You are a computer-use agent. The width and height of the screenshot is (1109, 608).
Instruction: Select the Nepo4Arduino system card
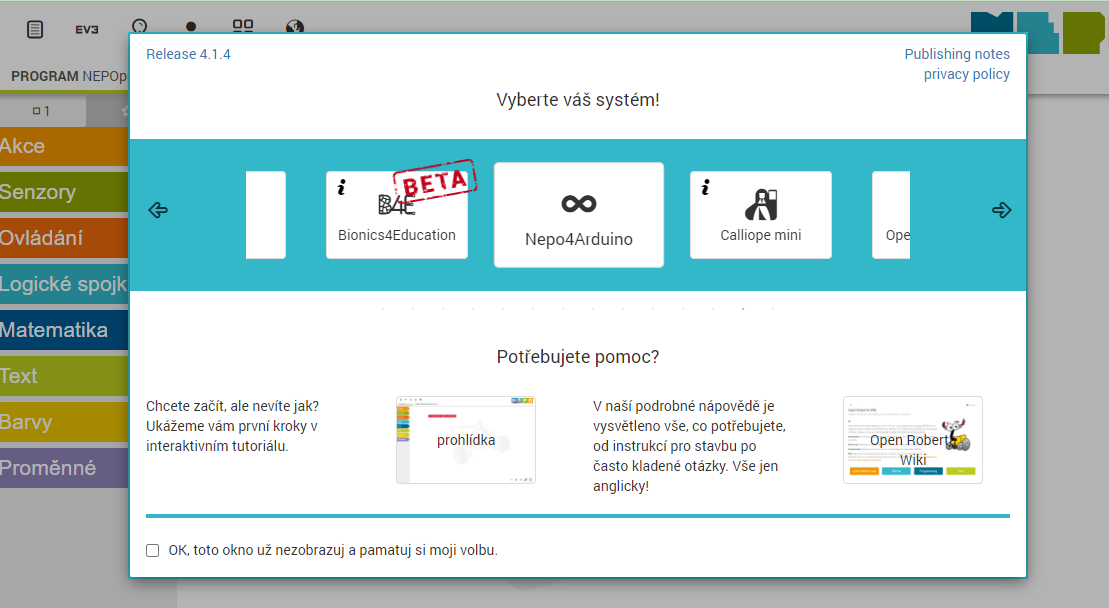pyautogui.click(x=579, y=215)
